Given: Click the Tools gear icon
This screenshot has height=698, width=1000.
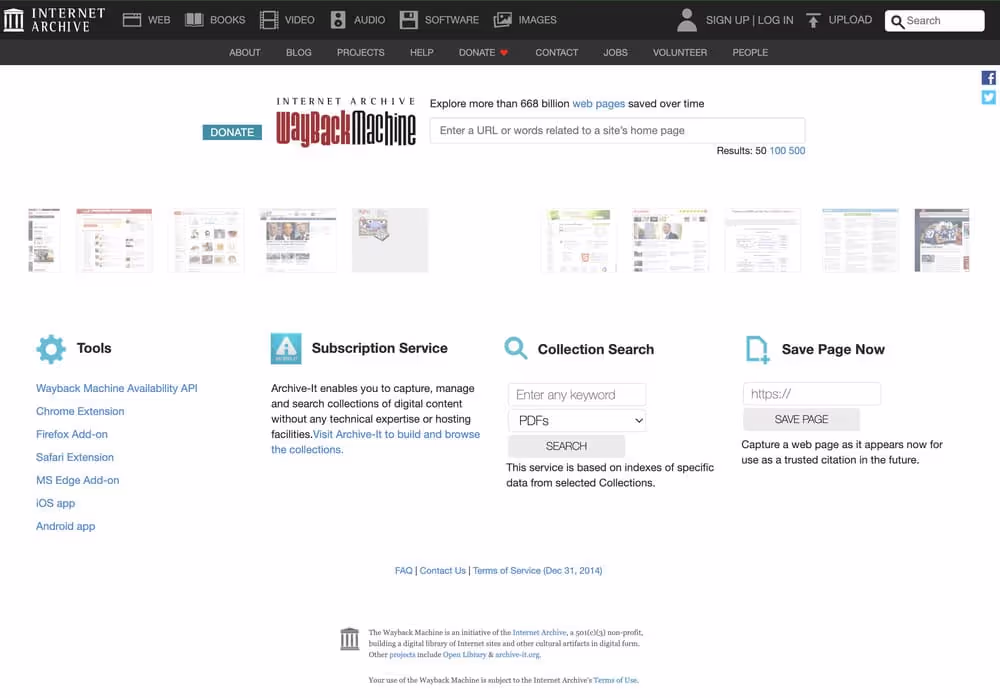Looking at the screenshot, I should pyautogui.click(x=51, y=349).
